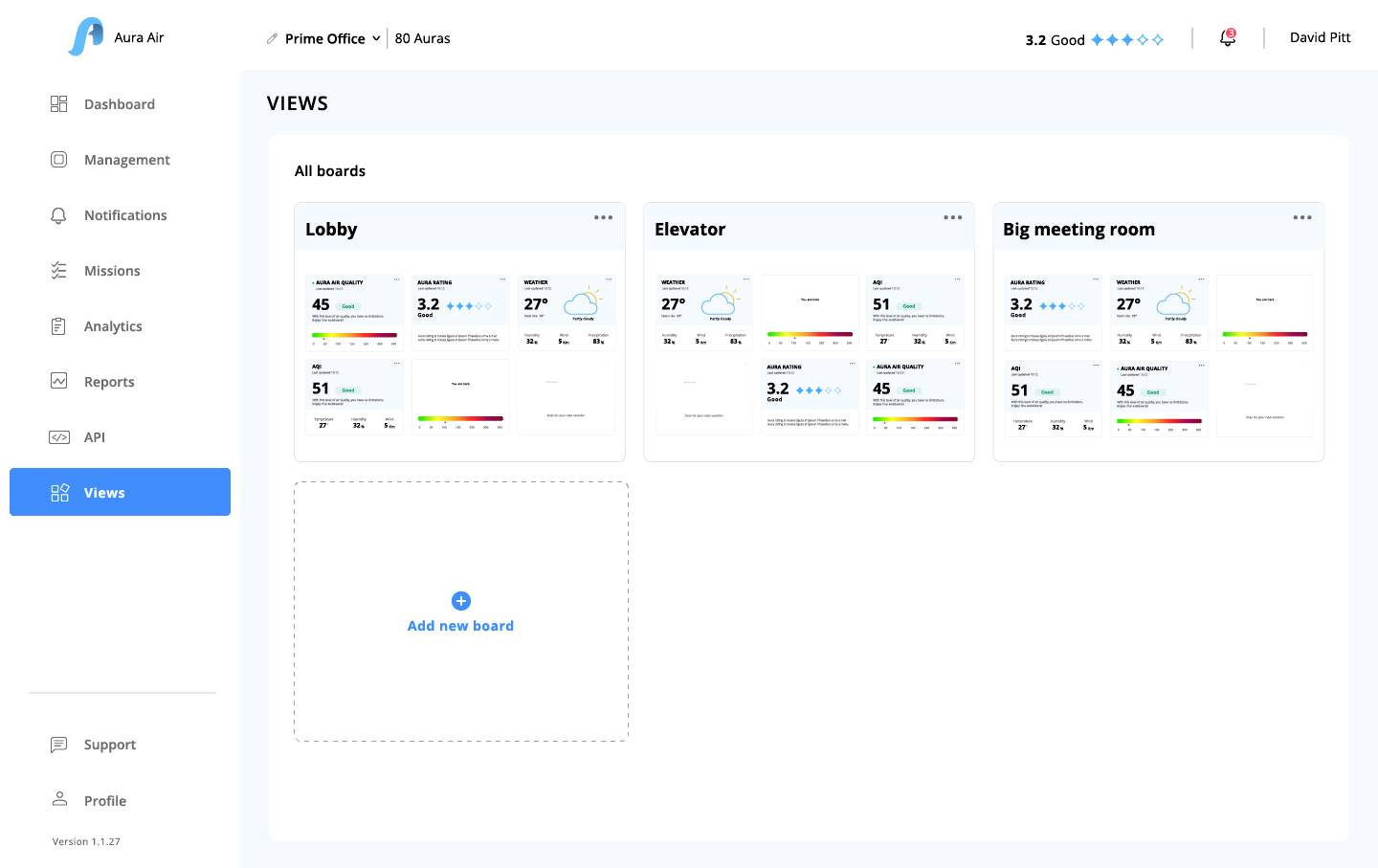Open the notification bell with red badge
This screenshot has height=868, width=1378.
1227,38
